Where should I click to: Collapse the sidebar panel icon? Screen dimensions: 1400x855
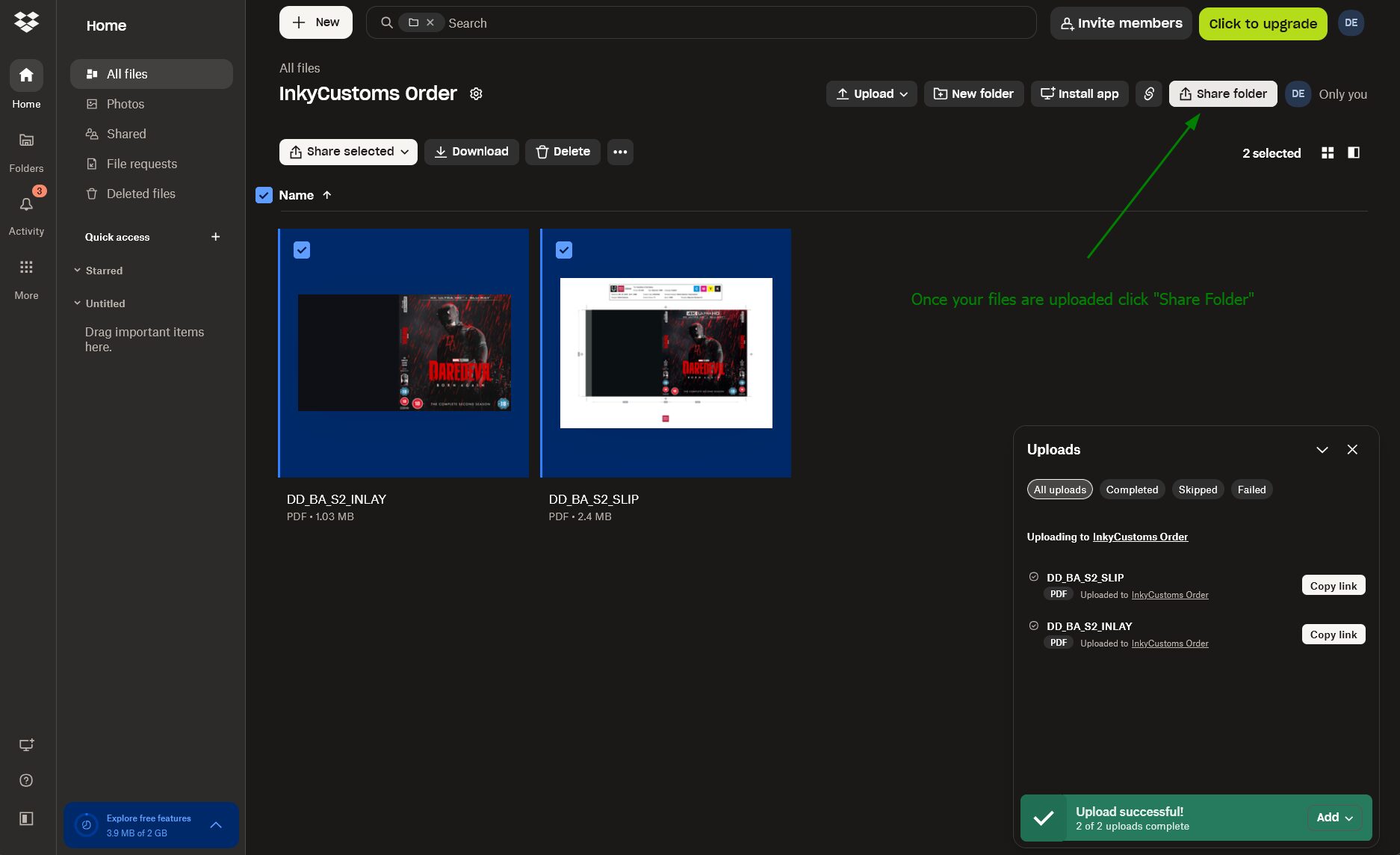[26, 818]
